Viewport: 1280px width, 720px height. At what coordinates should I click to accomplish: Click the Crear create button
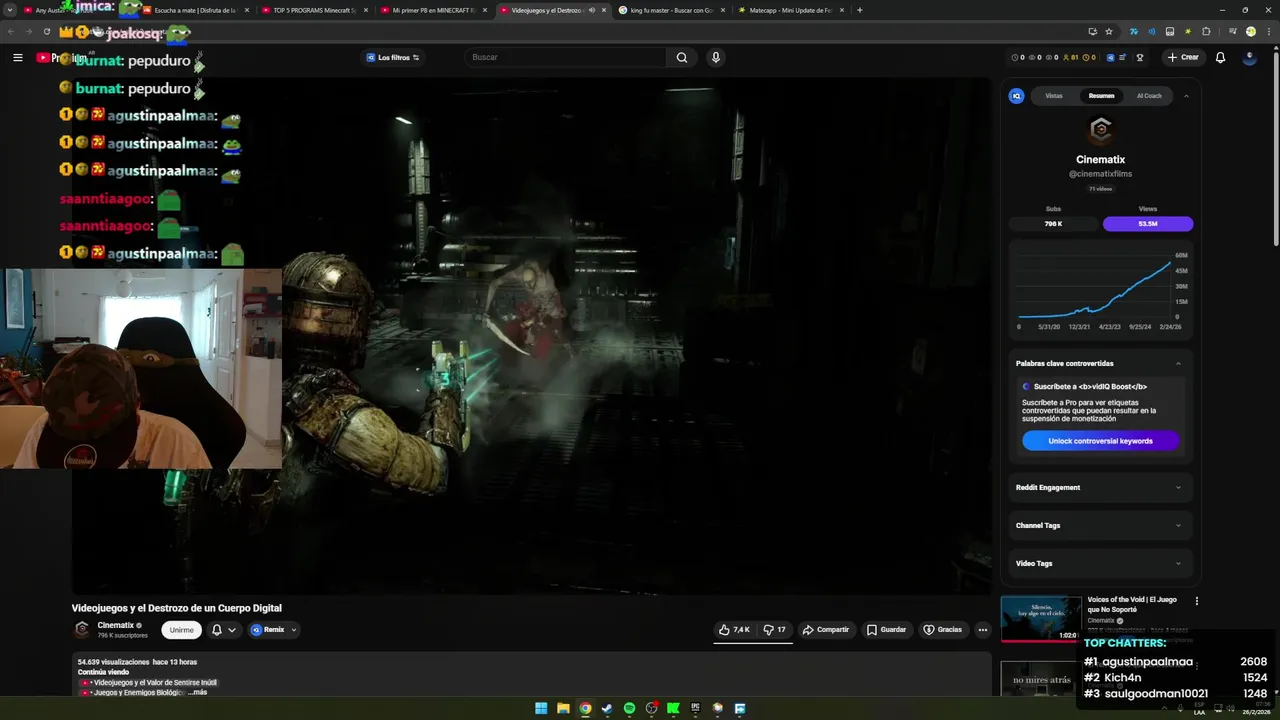(1182, 57)
